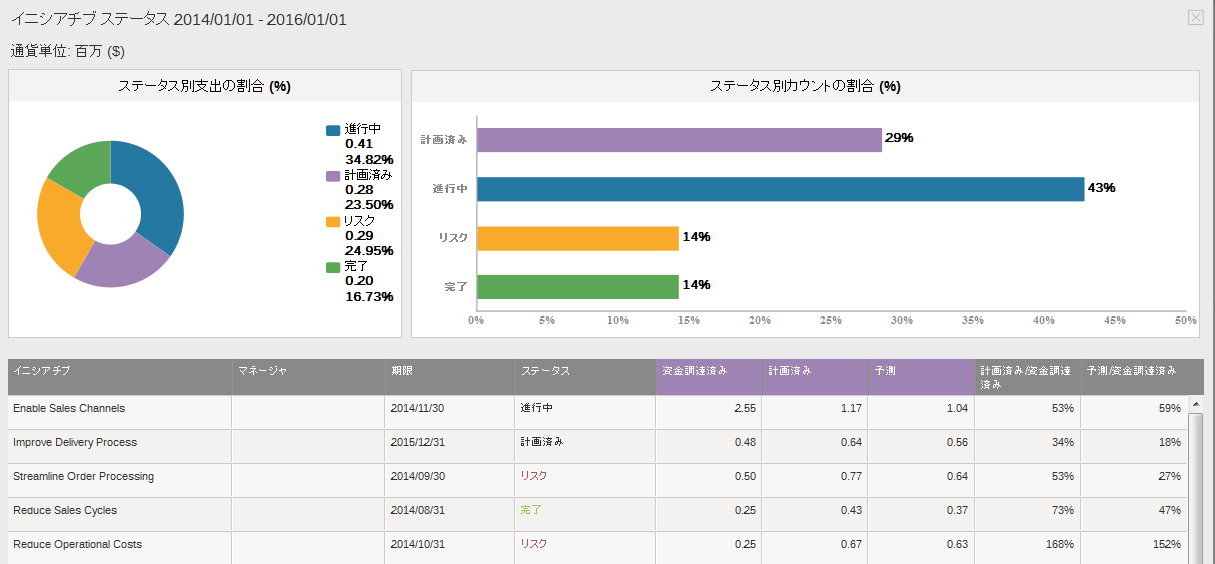Open the Enable Sales Channels initiative
1215x564 pixels.
coord(69,408)
